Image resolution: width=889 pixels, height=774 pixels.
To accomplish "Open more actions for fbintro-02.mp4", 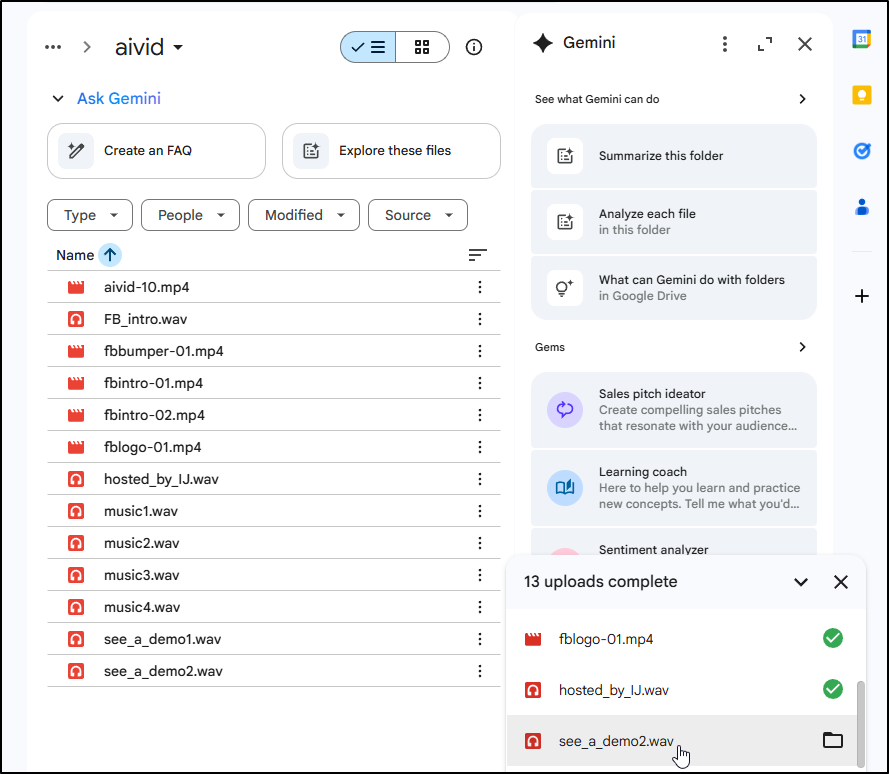I will 480,415.
